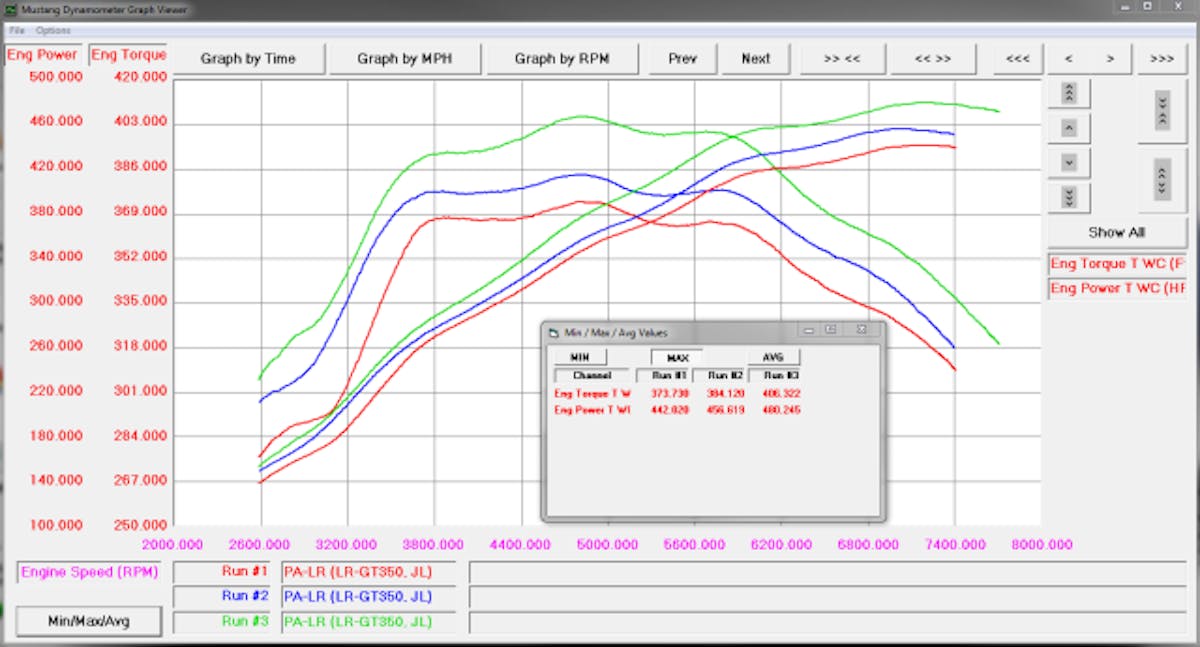Select the MAX toggle in values window
This screenshot has height=647, width=1200.
pyautogui.click(x=677, y=357)
